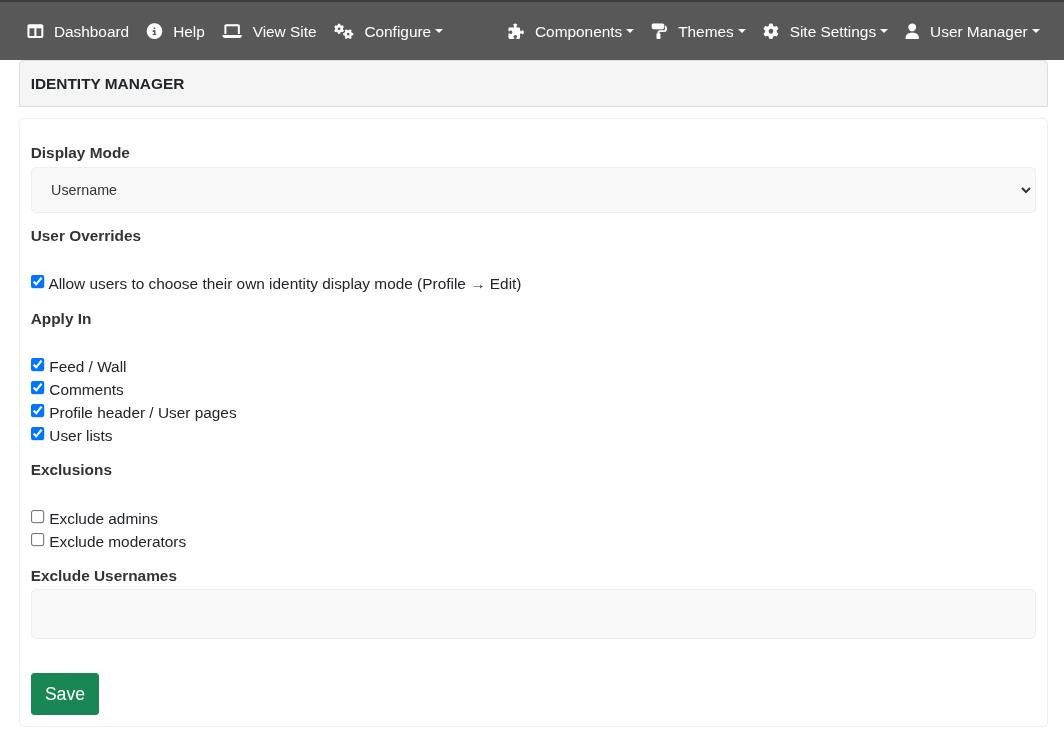The height and width of the screenshot is (744, 1064).
Task: Expand the Site Settings menu
Action: tap(825, 31)
